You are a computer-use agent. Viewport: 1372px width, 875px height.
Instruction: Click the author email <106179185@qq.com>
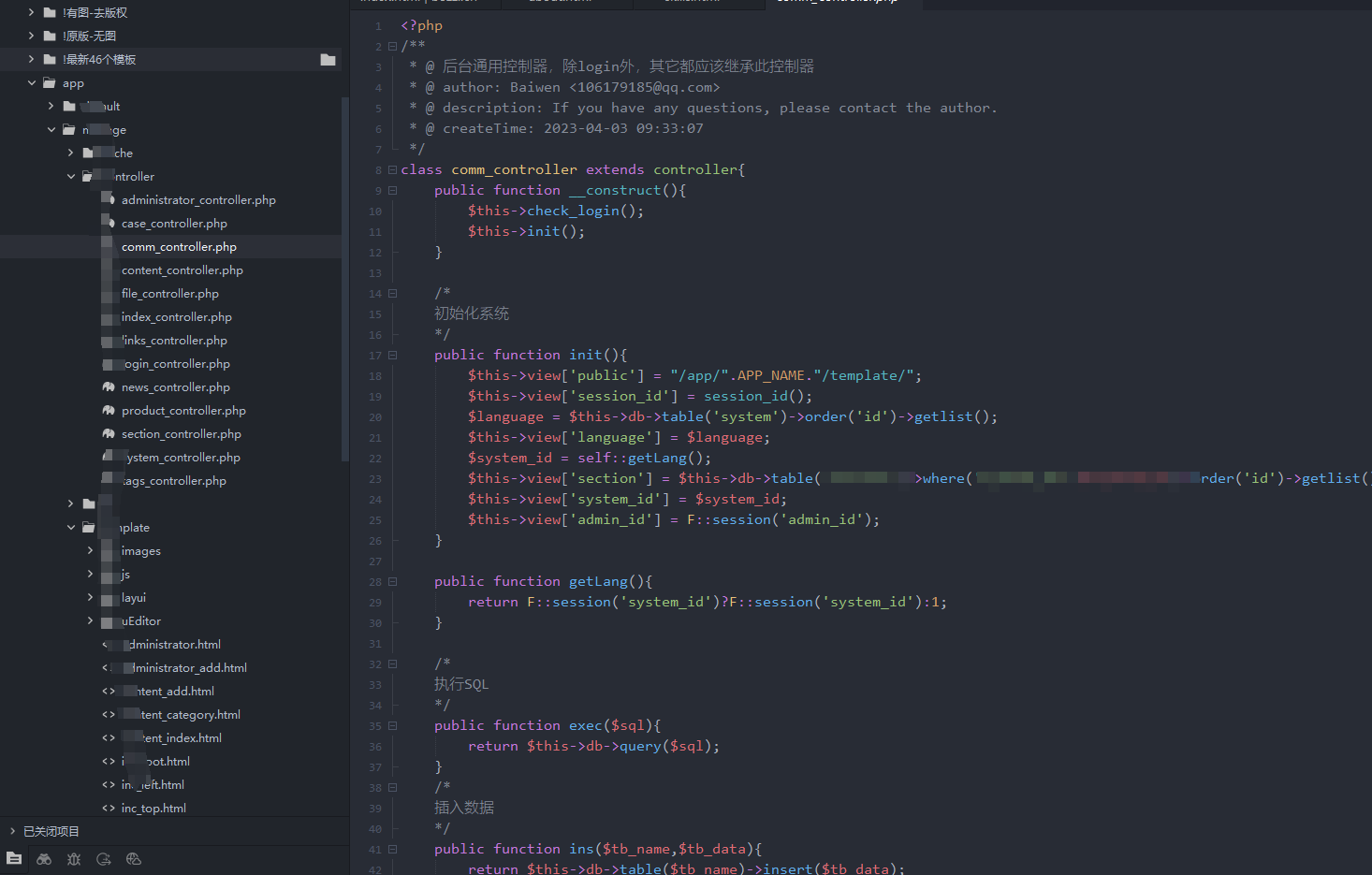pos(645,87)
